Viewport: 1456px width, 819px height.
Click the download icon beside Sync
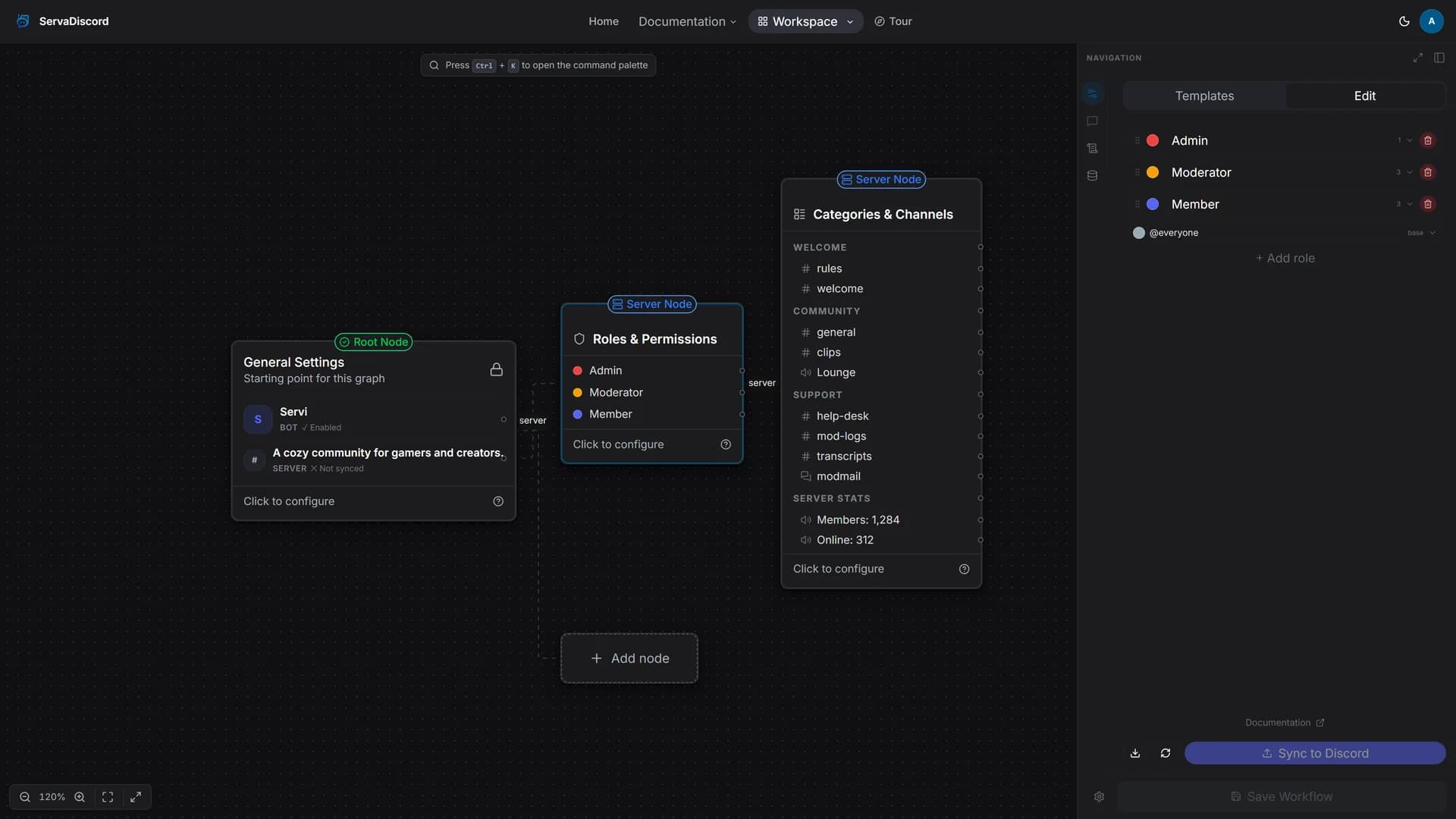click(x=1134, y=753)
